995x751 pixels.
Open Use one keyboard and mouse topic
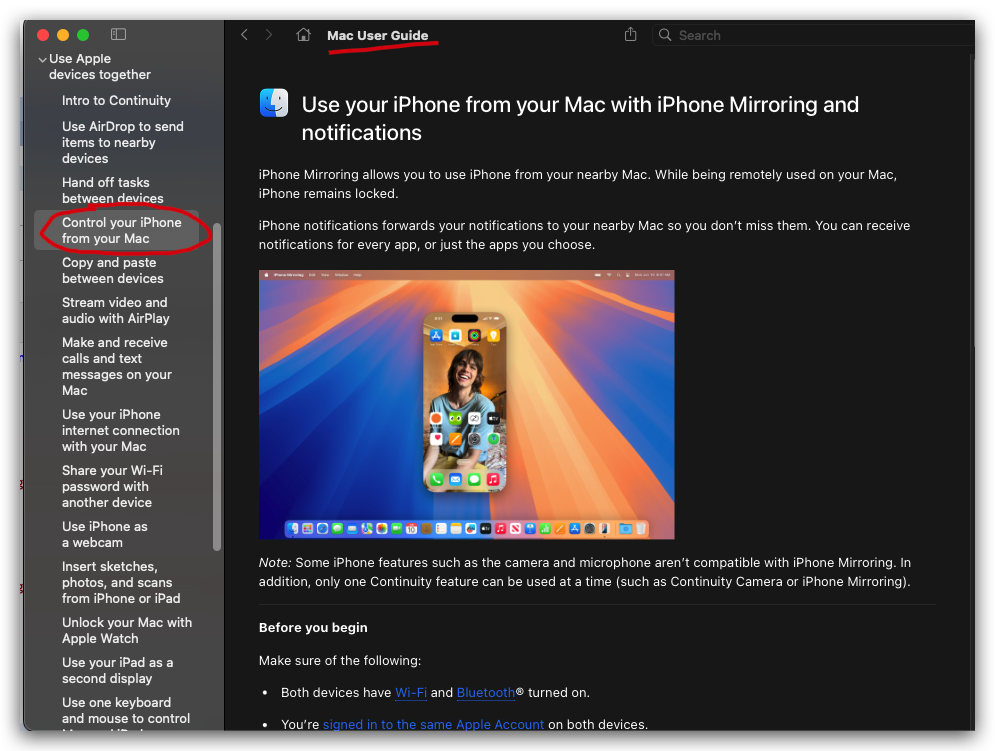[126, 710]
